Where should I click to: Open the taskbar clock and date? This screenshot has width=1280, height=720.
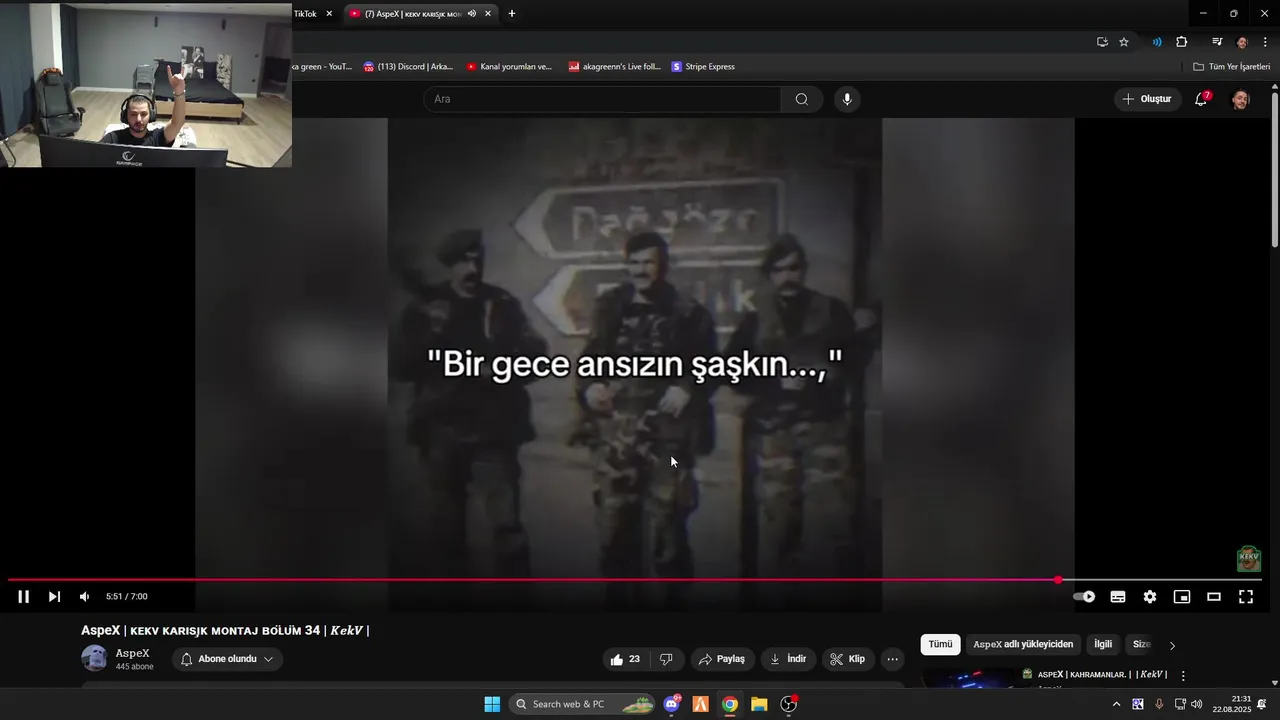[x=1232, y=704]
